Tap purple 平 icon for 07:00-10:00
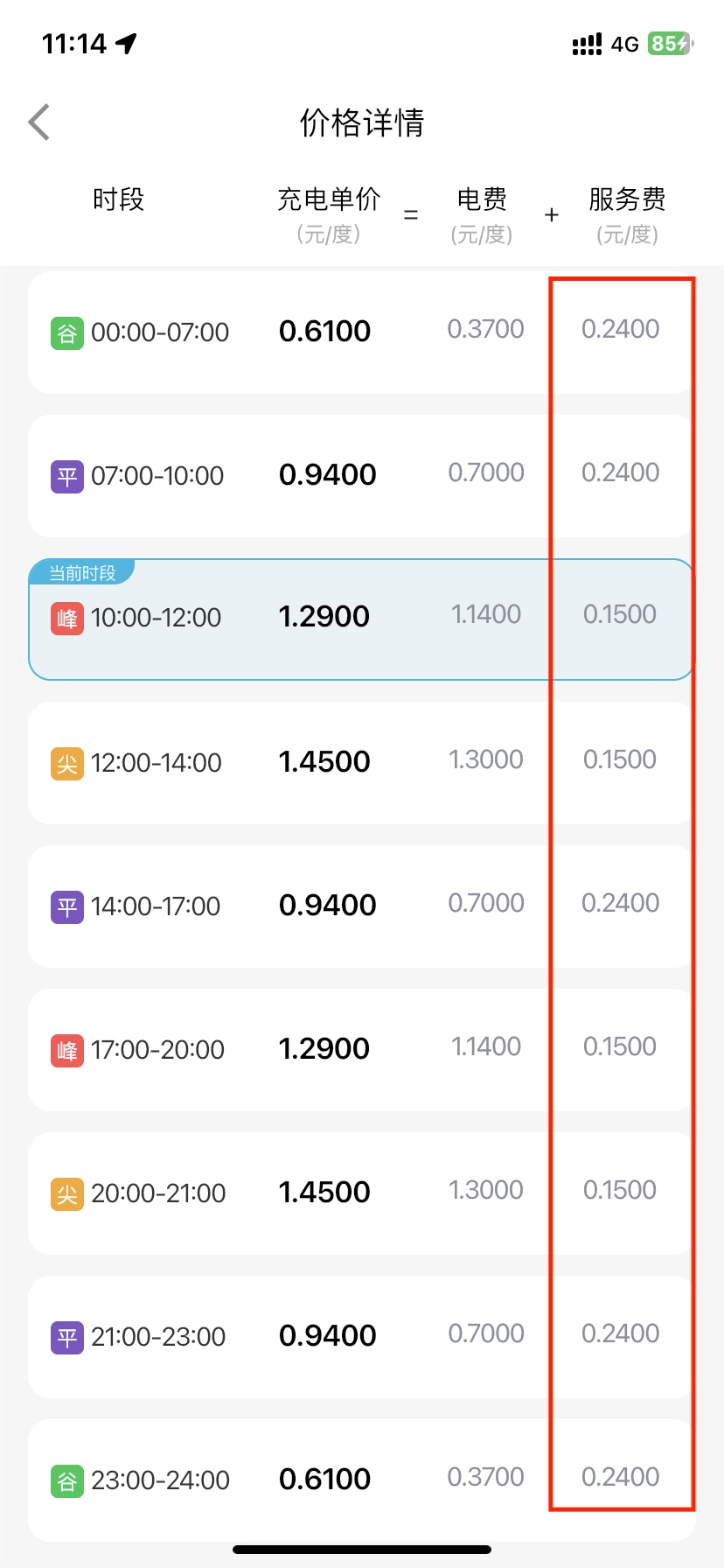724x1568 pixels. [x=67, y=477]
